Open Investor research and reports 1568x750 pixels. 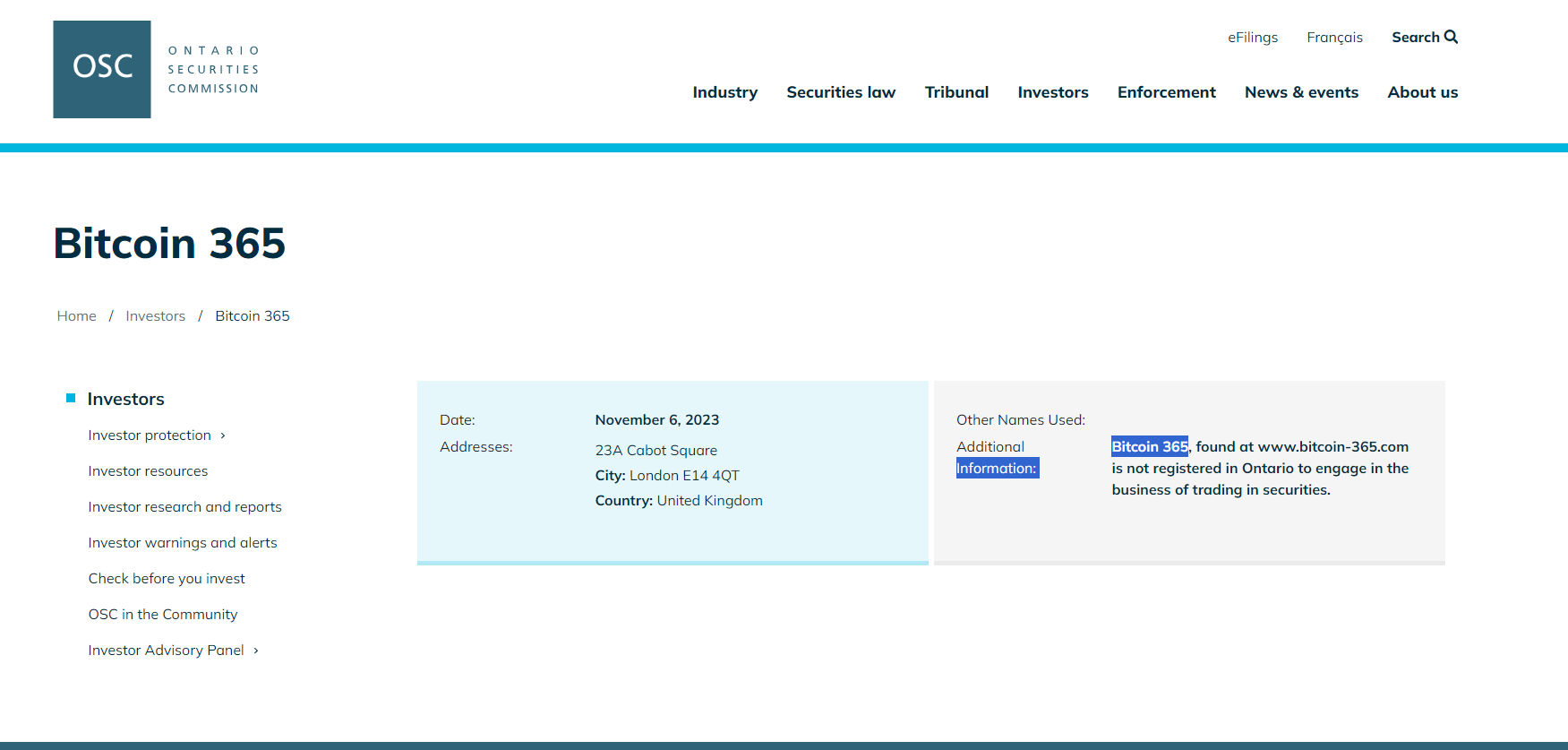coord(184,507)
